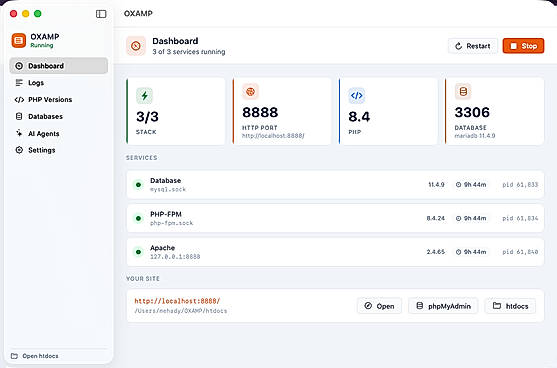This screenshot has height=368, width=557.
Task: Click PHP-FPM version 8.4.24 value
Action: (x=436, y=218)
